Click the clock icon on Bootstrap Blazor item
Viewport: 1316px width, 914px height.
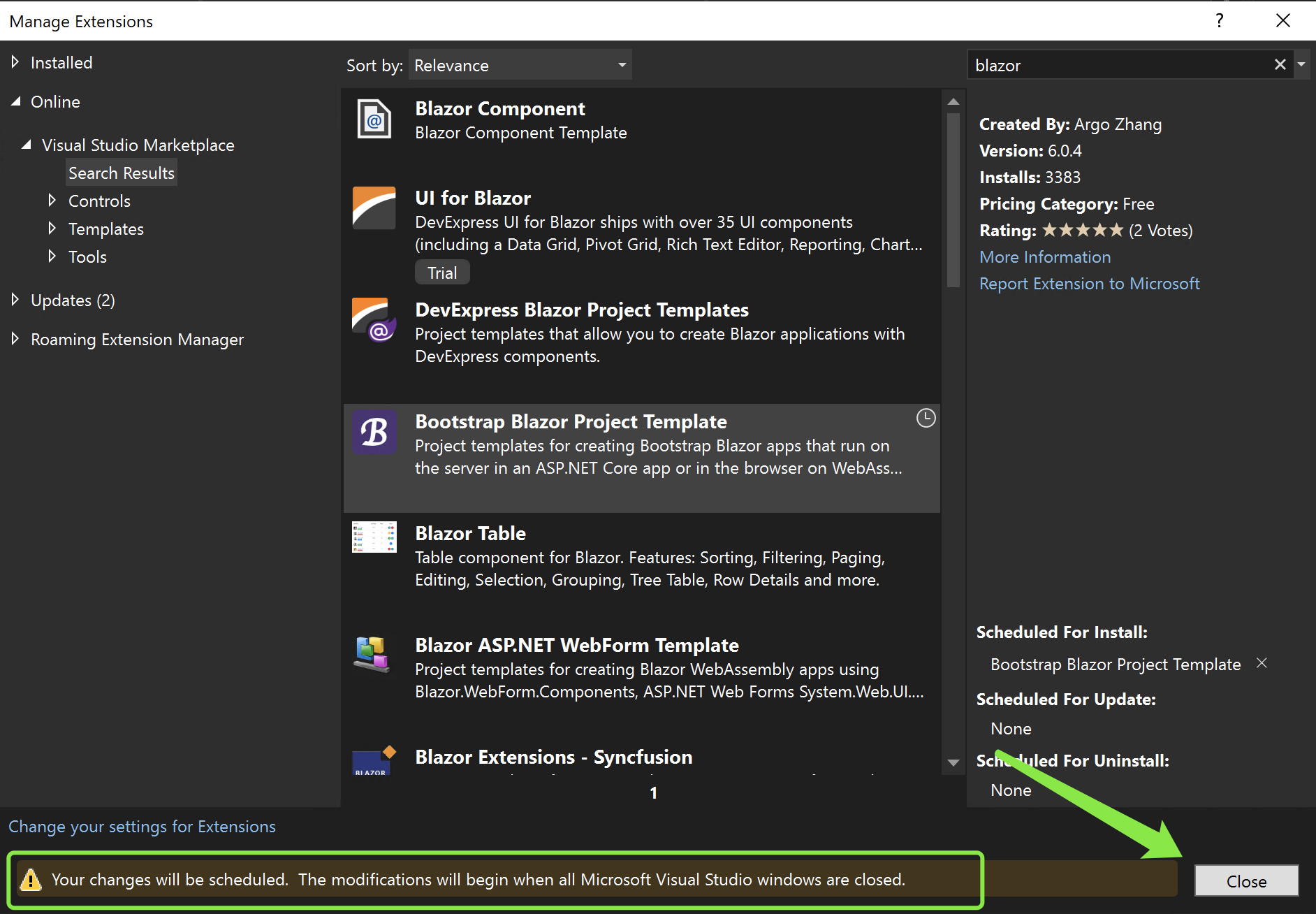[926, 418]
